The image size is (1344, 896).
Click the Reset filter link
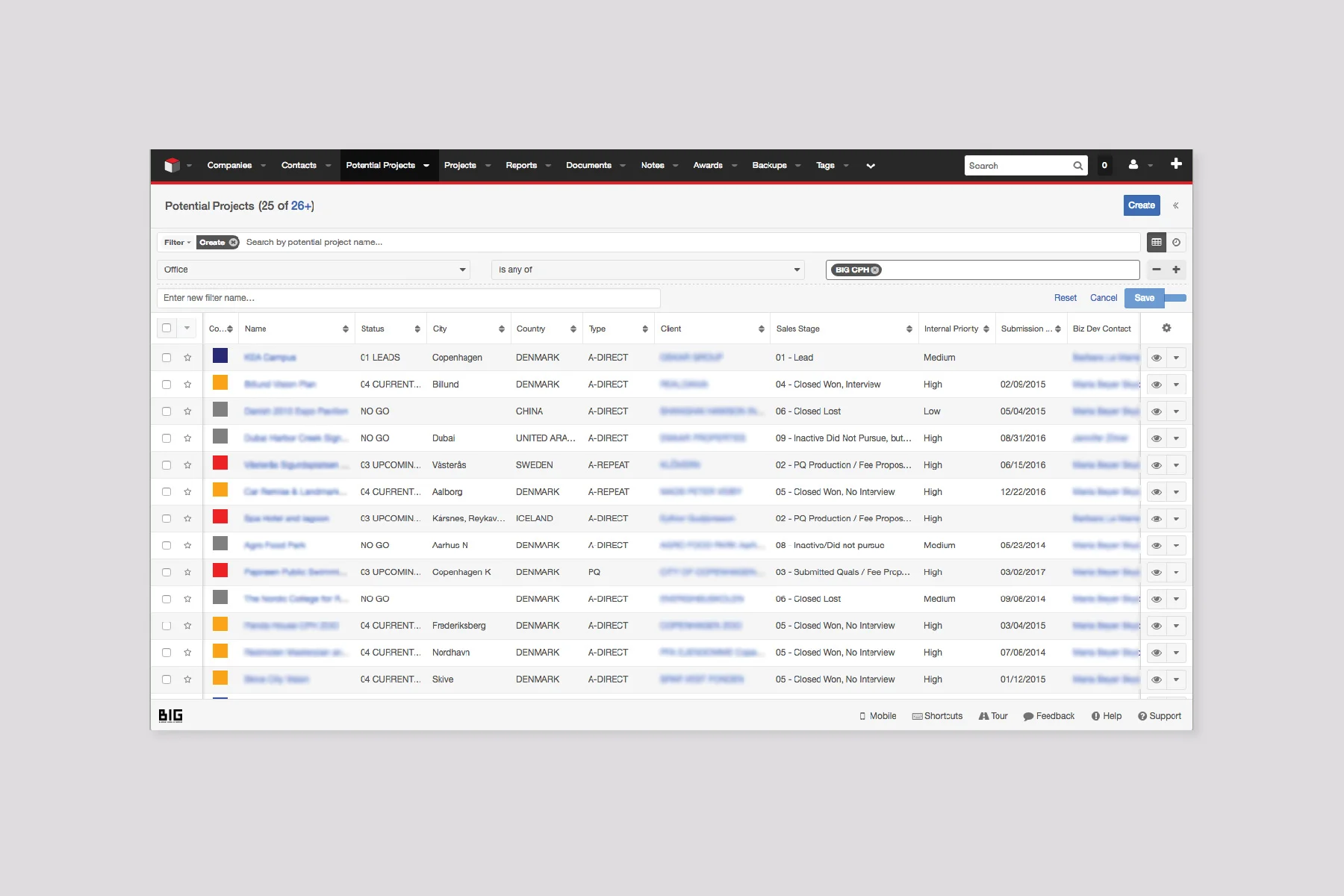[x=1065, y=298]
